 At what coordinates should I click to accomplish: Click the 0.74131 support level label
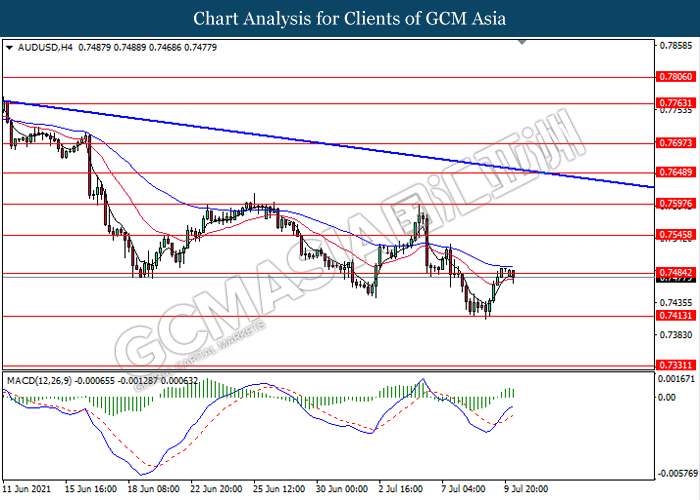click(676, 316)
